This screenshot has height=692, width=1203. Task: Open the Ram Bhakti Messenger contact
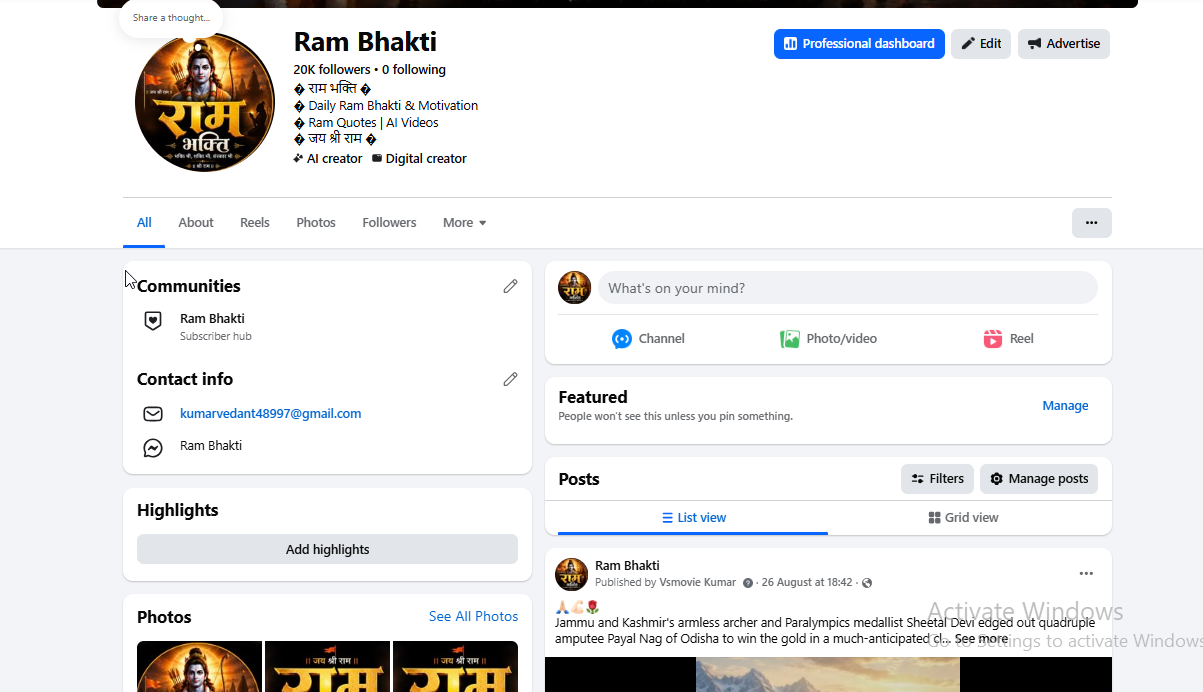point(211,446)
